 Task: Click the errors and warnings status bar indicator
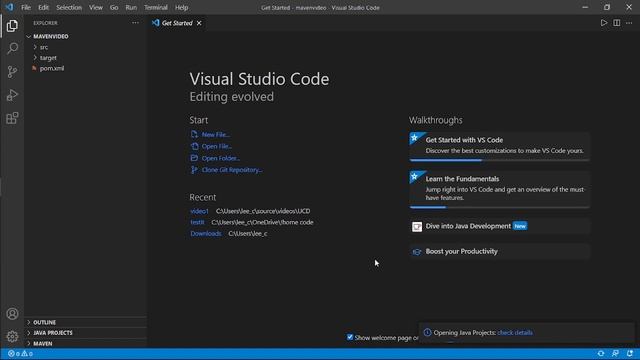point(20,353)
